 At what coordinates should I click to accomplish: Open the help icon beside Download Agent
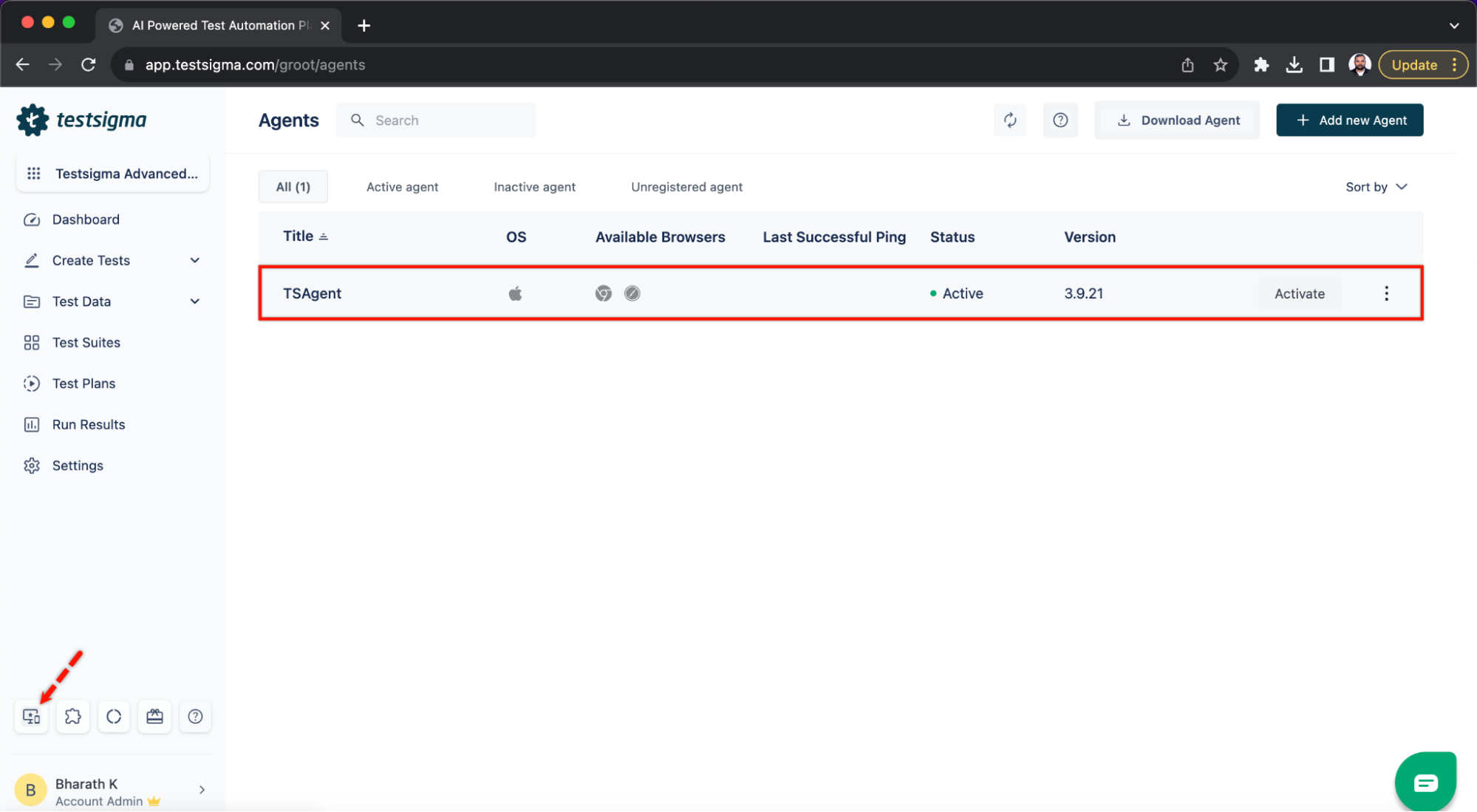coord(1060,120)
